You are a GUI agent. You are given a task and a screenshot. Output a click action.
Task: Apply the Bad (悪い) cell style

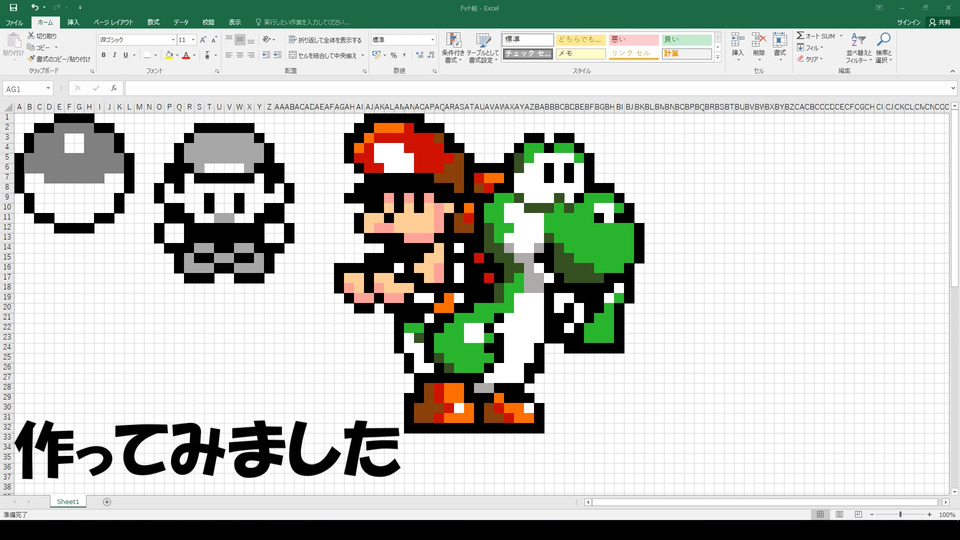point(633,40)
